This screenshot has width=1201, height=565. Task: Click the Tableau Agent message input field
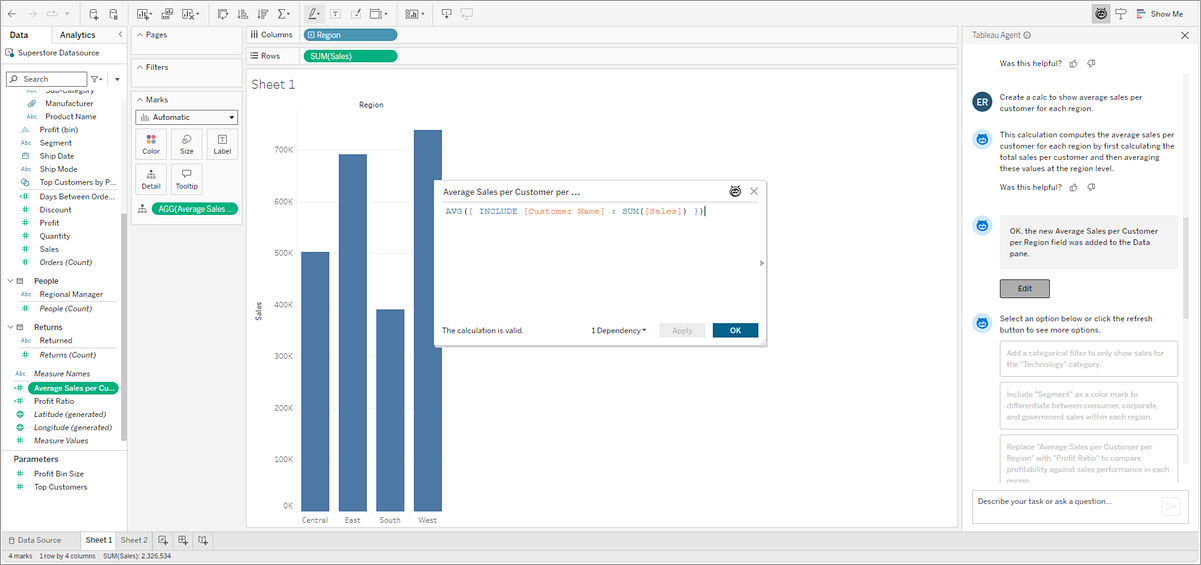click(x=1063, y=501)
